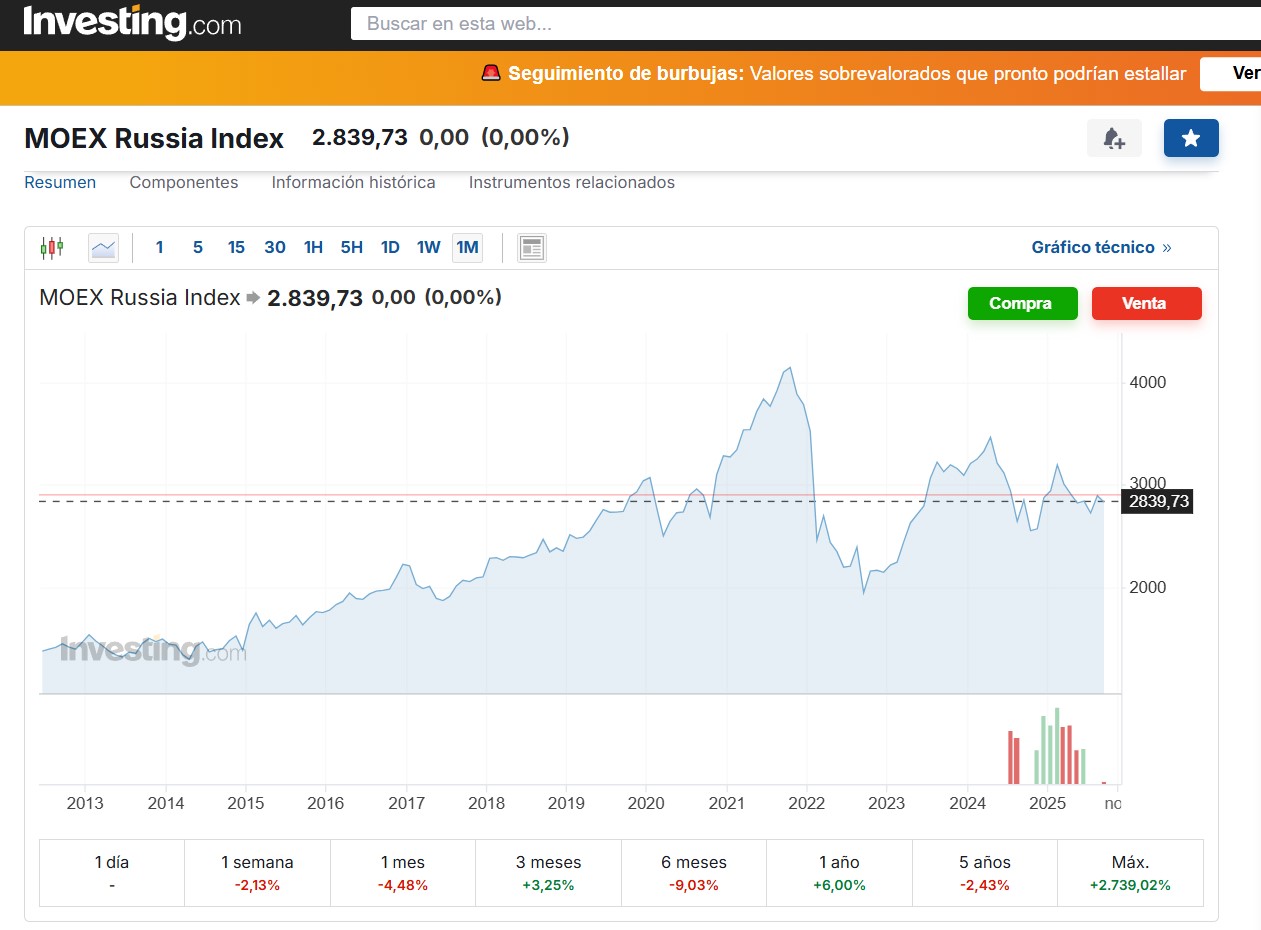Create alert with the bell icon
1261x930 pixels.
(1114, 138)
